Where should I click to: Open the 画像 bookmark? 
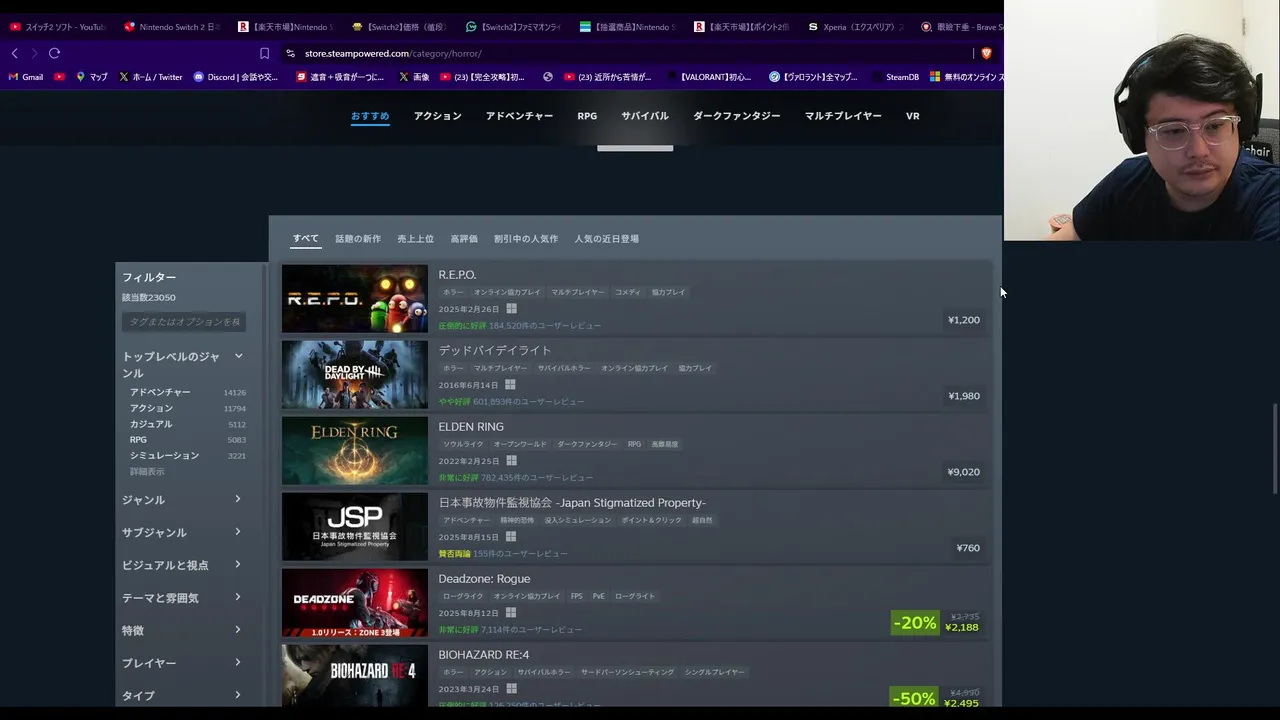[415, 77]
